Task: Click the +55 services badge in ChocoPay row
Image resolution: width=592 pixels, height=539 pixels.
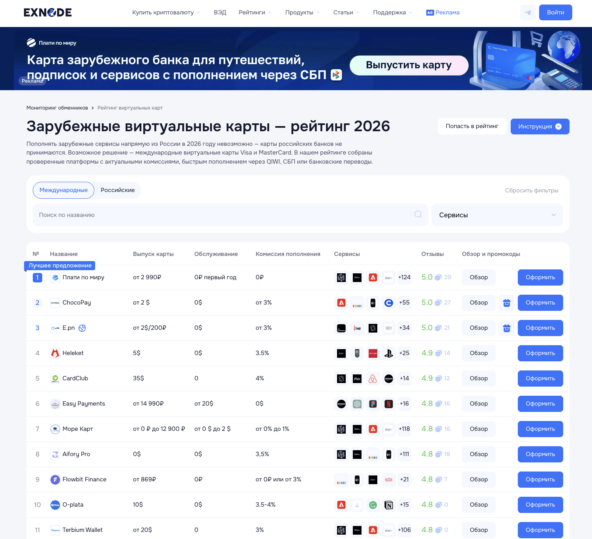Action: tap(404, 303)
